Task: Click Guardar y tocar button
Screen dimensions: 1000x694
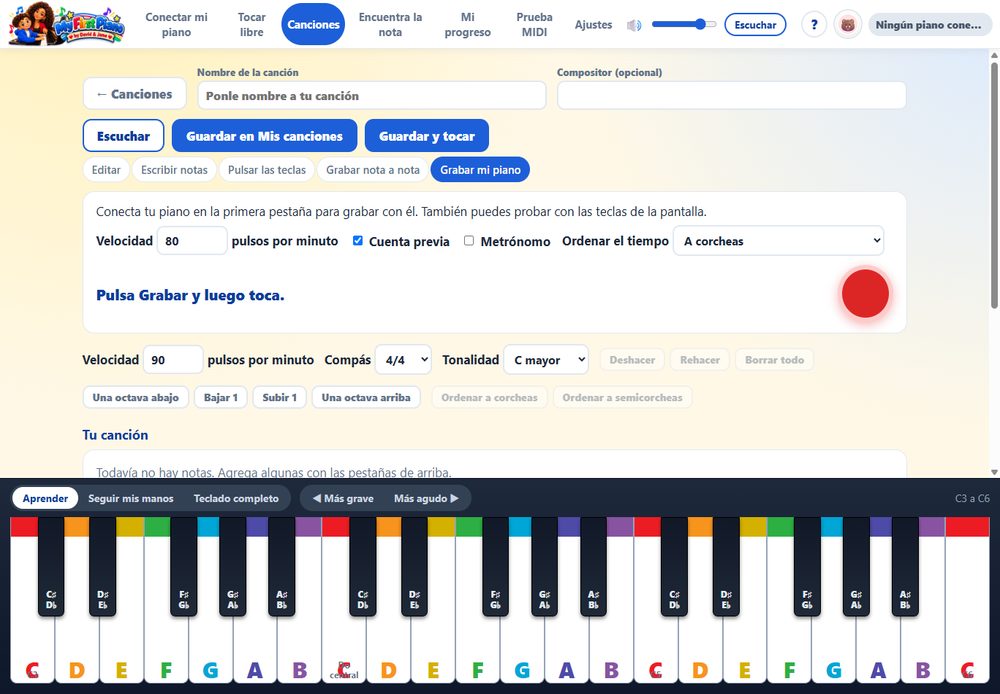Action: coord(427,136)
